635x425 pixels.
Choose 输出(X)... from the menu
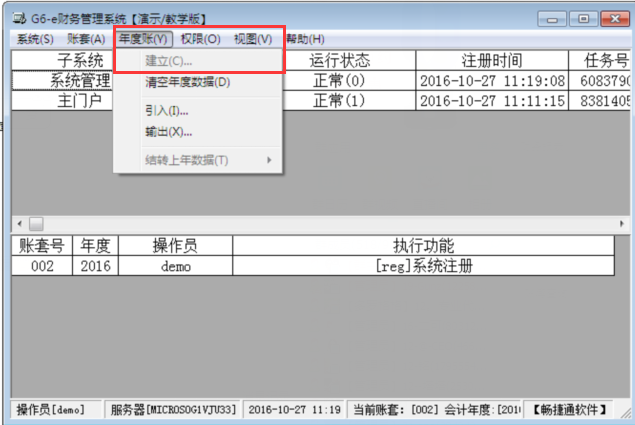(198, 132)
